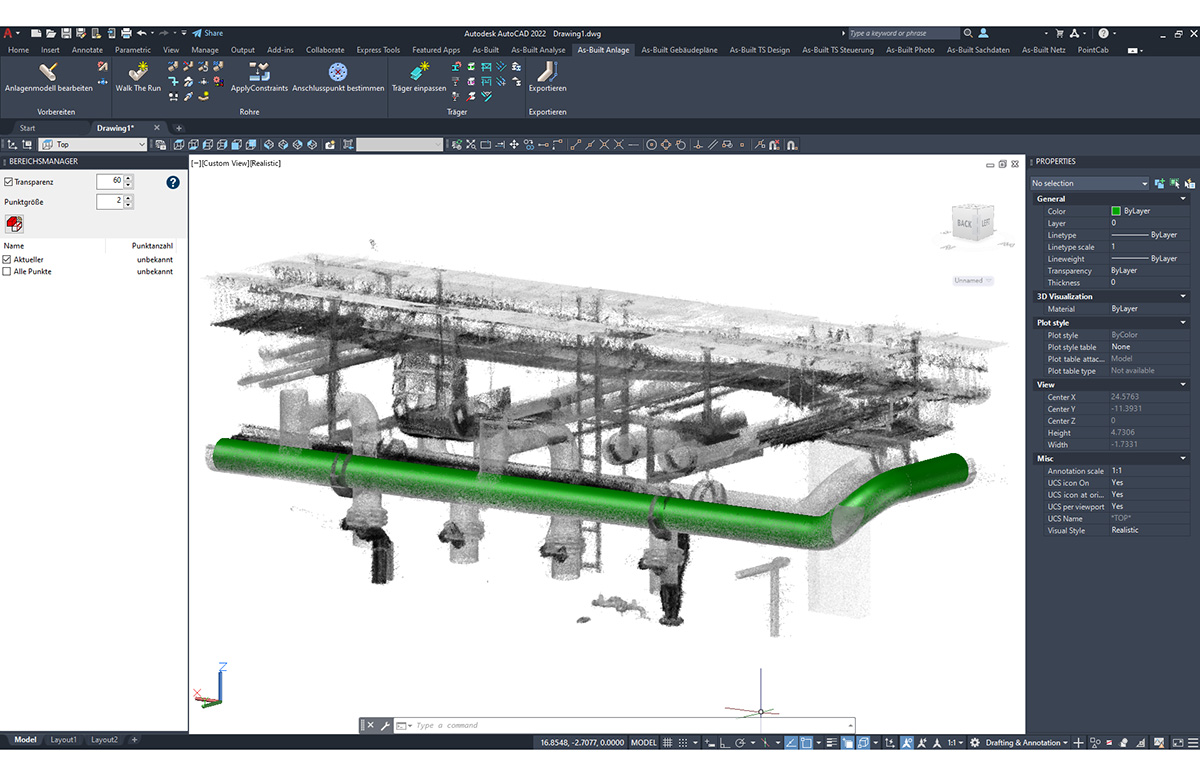Open the help icon in the Bereichsmanager panel
This screenshot has height=776, width=1200.
coord(172,182)
